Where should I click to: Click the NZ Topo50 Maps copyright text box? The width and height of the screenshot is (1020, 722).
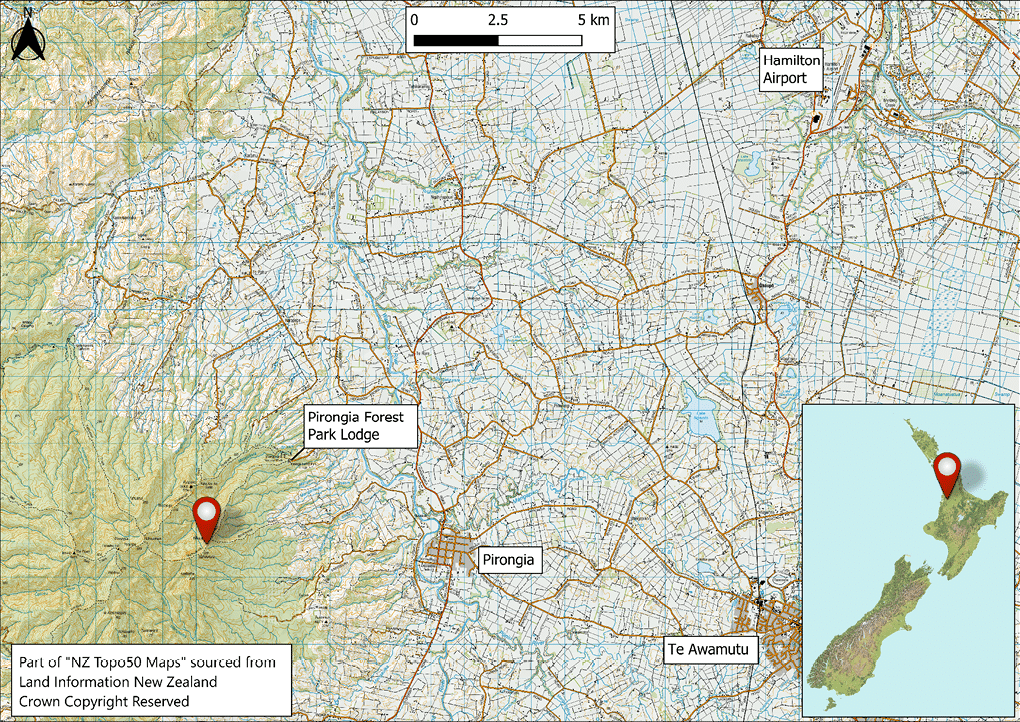[151, 681]
